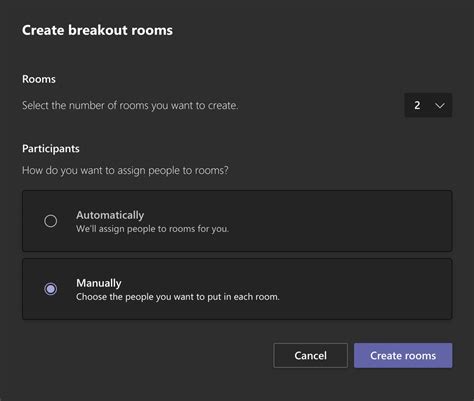The height and width of the screenshot is (401, 474).
Task: Click the Rooms section heading
Action: point(39,79)
